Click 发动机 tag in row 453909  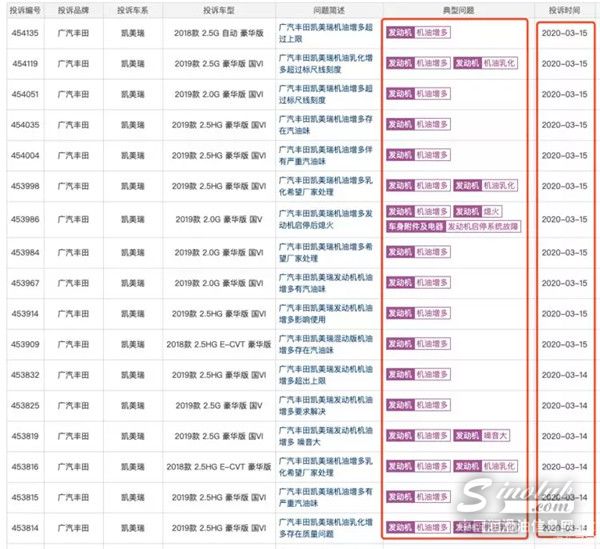[398, 344]
